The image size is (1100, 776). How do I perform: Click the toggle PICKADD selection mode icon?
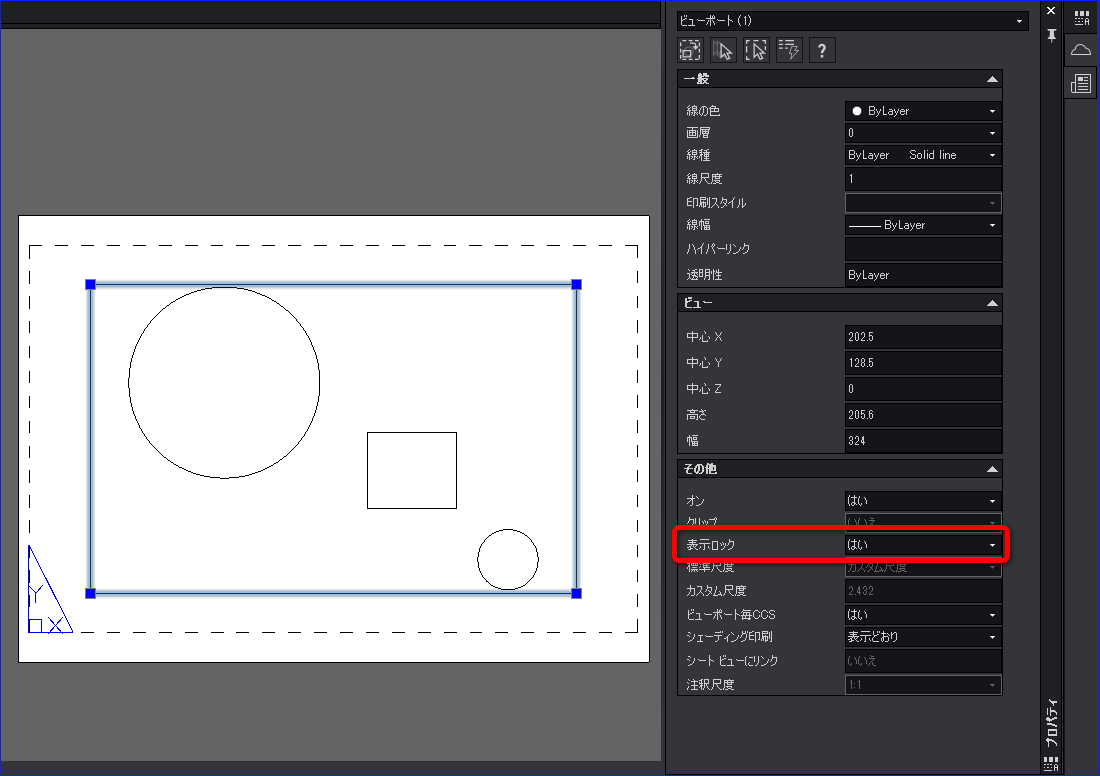coord(690,50)
